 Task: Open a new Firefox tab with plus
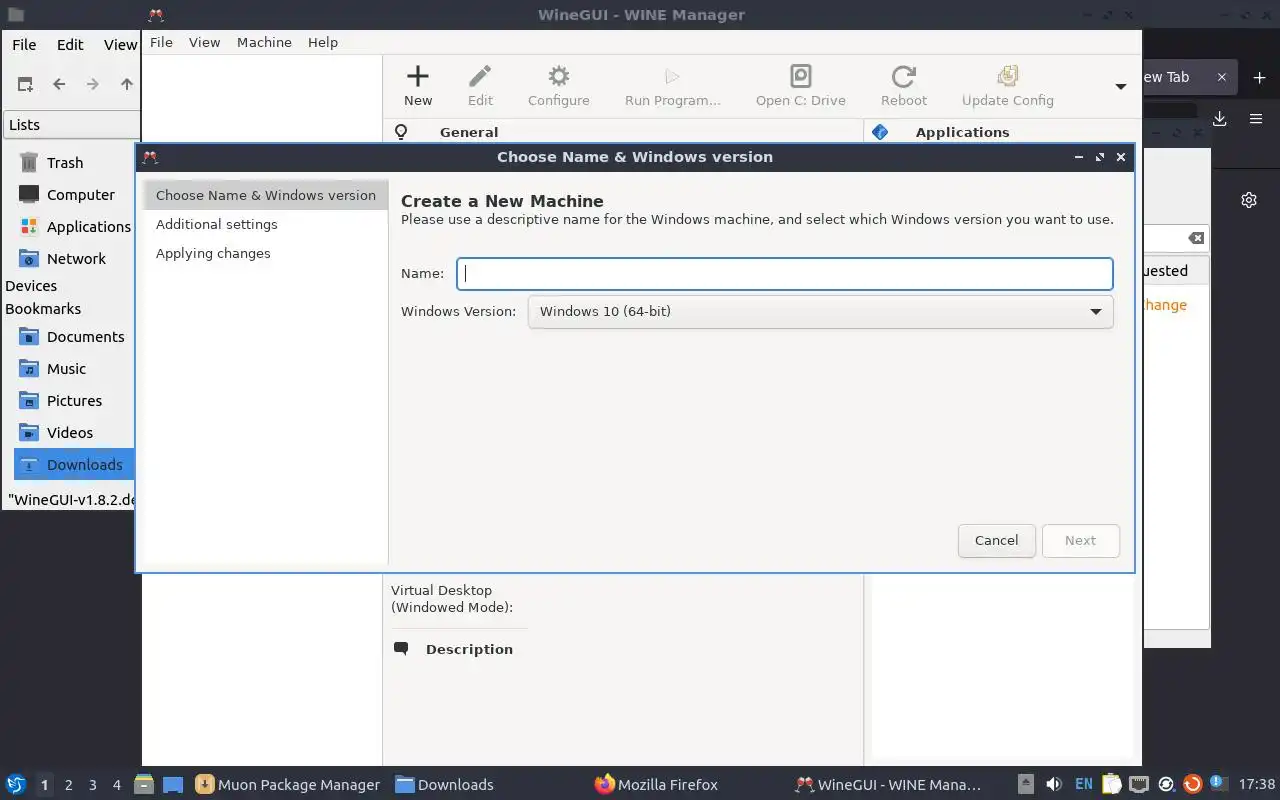[x=1259, y=78]
